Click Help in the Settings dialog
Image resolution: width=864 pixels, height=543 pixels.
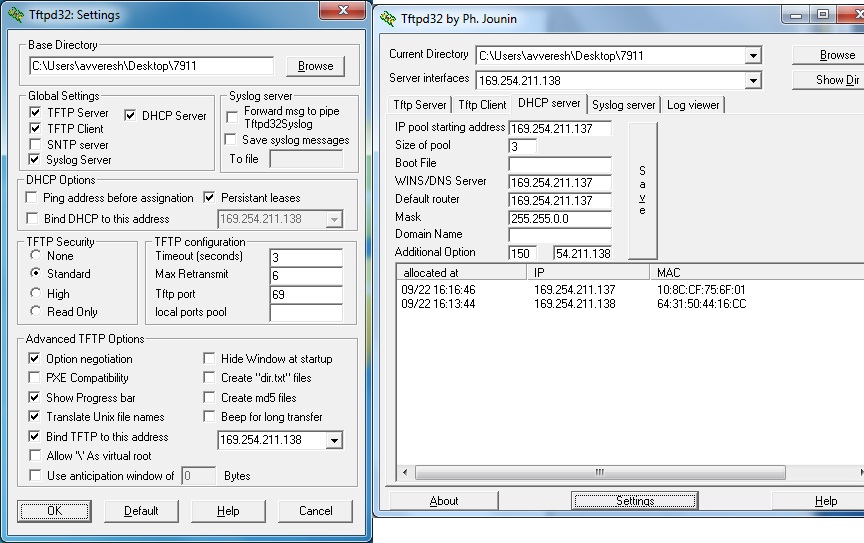point(228,511)
